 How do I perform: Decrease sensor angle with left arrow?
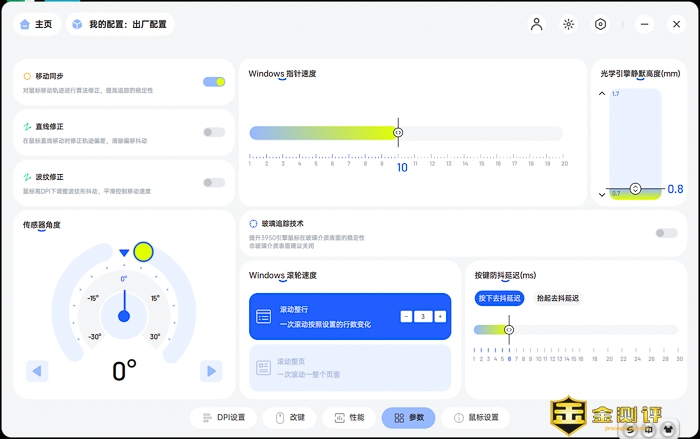coord(37,371)
